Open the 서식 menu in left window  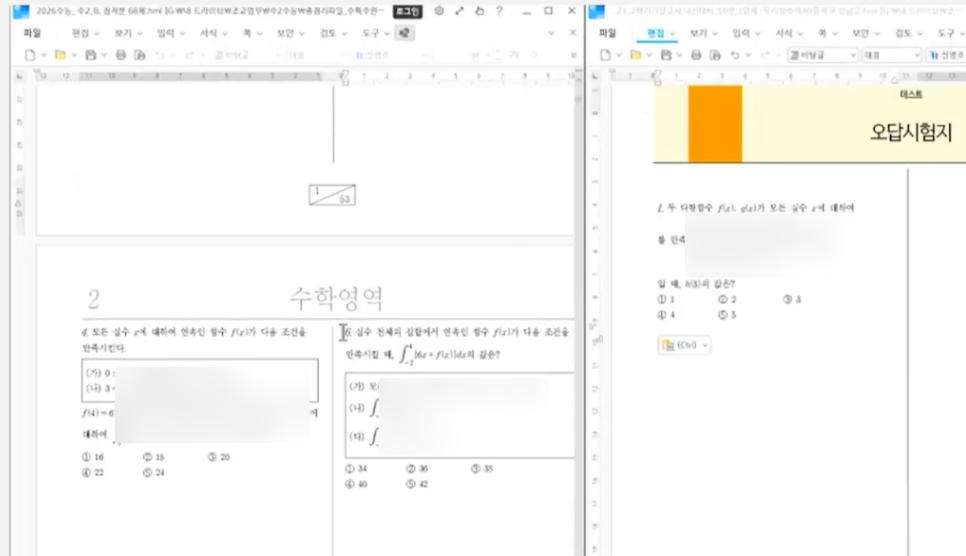coord(213,33)
